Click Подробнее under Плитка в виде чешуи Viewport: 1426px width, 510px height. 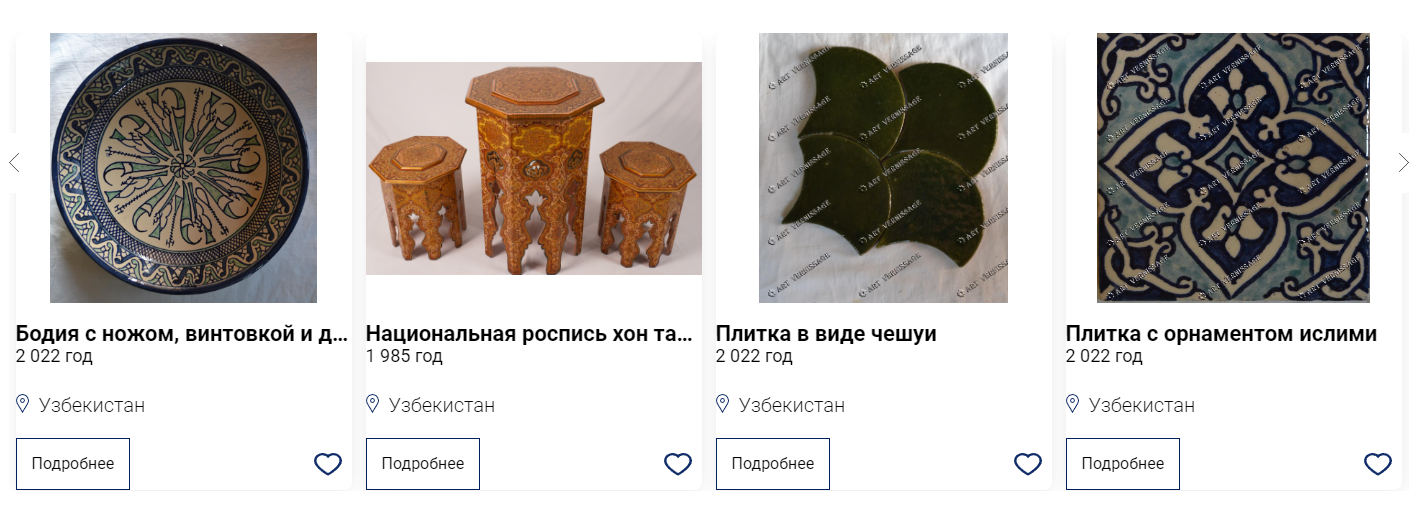tap(773, 464)
